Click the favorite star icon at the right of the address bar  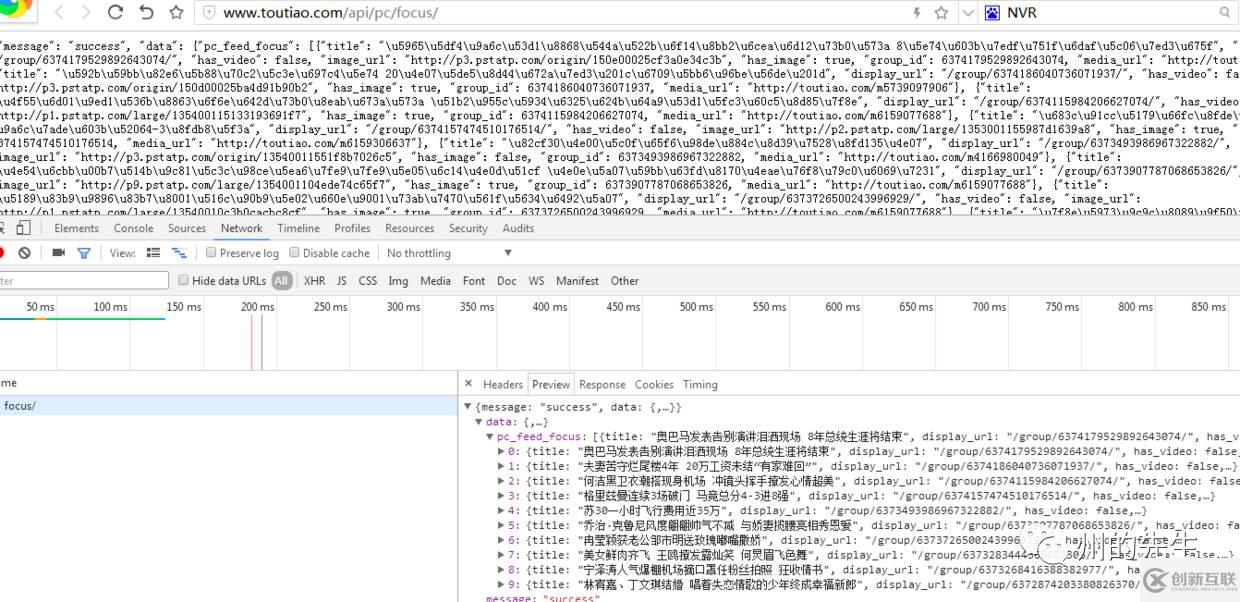pyautogui.click(x=941, y=13)
